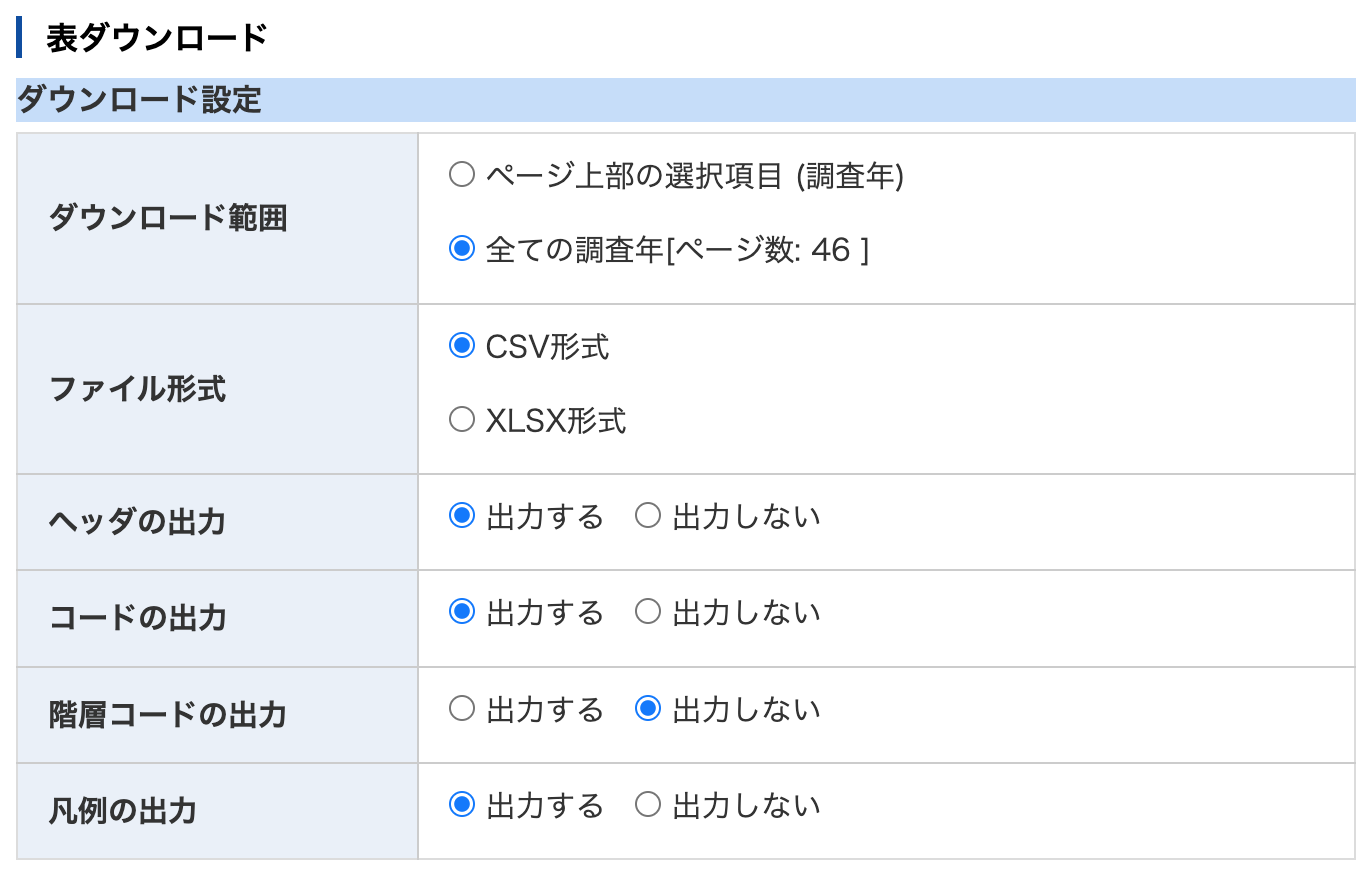Click the 表ダウンロード page heading
The height and width of the screenshot is (892, 1368).
click(x=157, y=38)
